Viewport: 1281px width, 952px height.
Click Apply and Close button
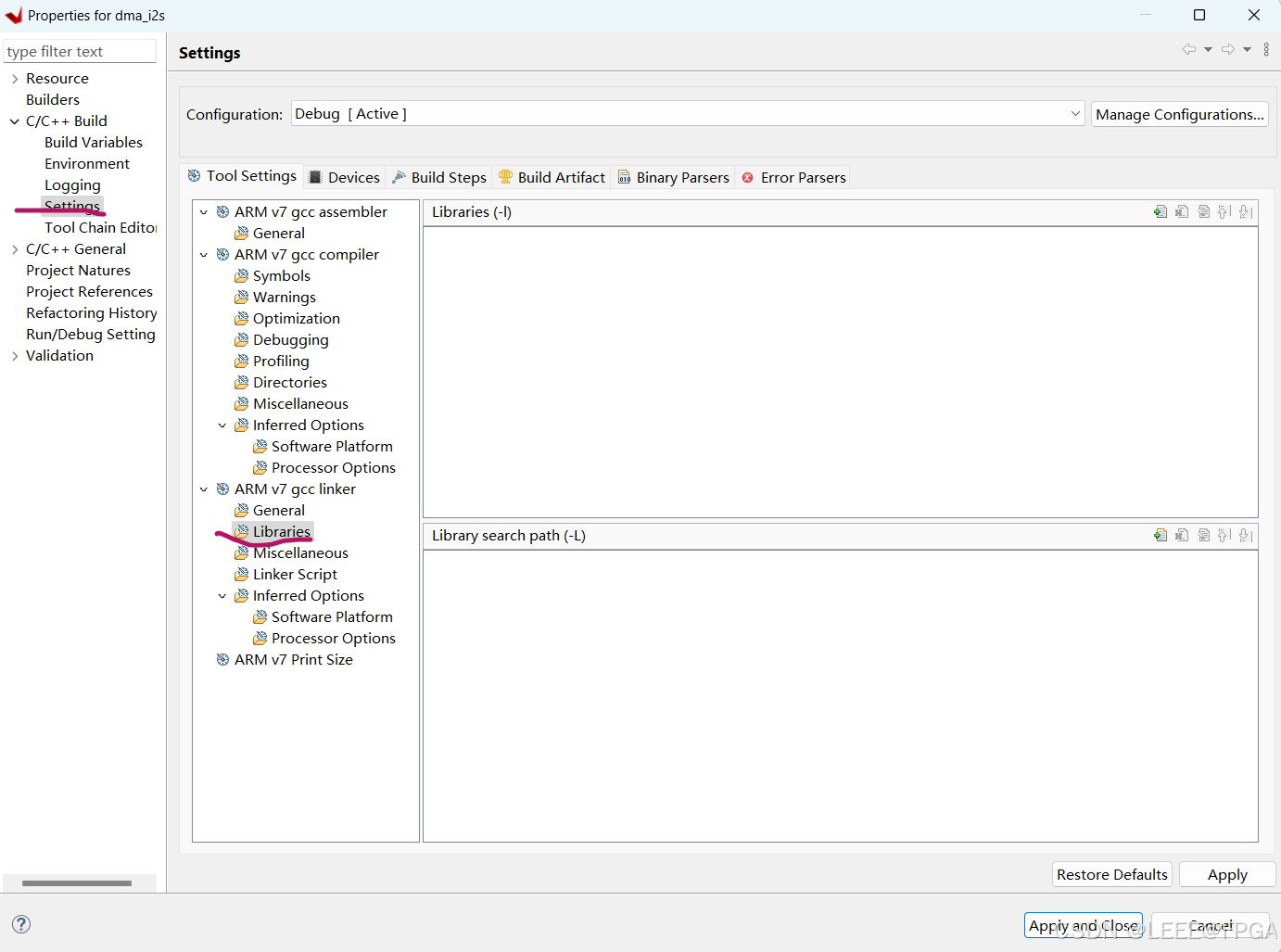1084,925
